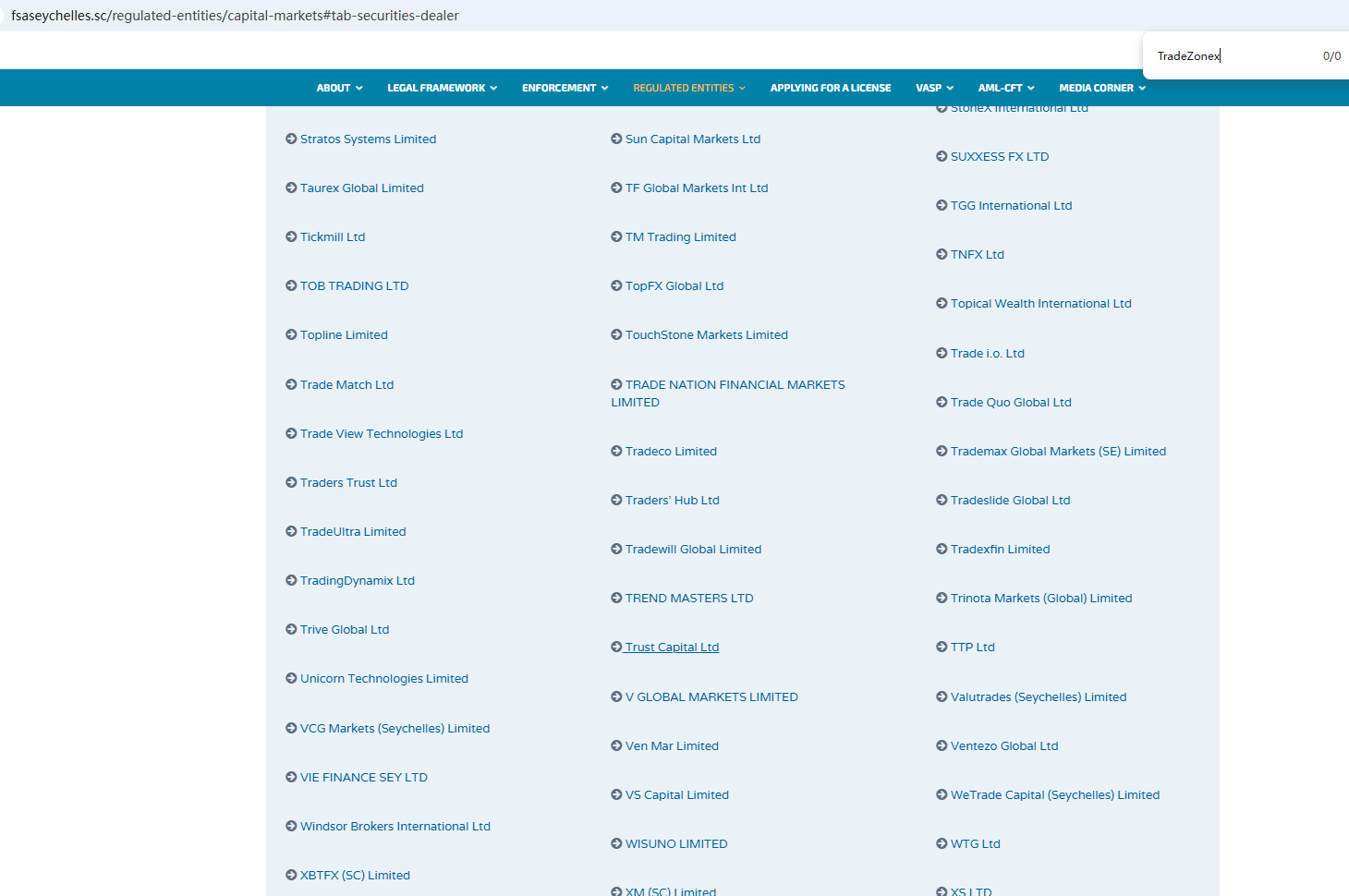The image size is (1349, 896).
Task: Open Traders' Hub Ltd entry
Action: pyautogui.click(x=673, y=500)
